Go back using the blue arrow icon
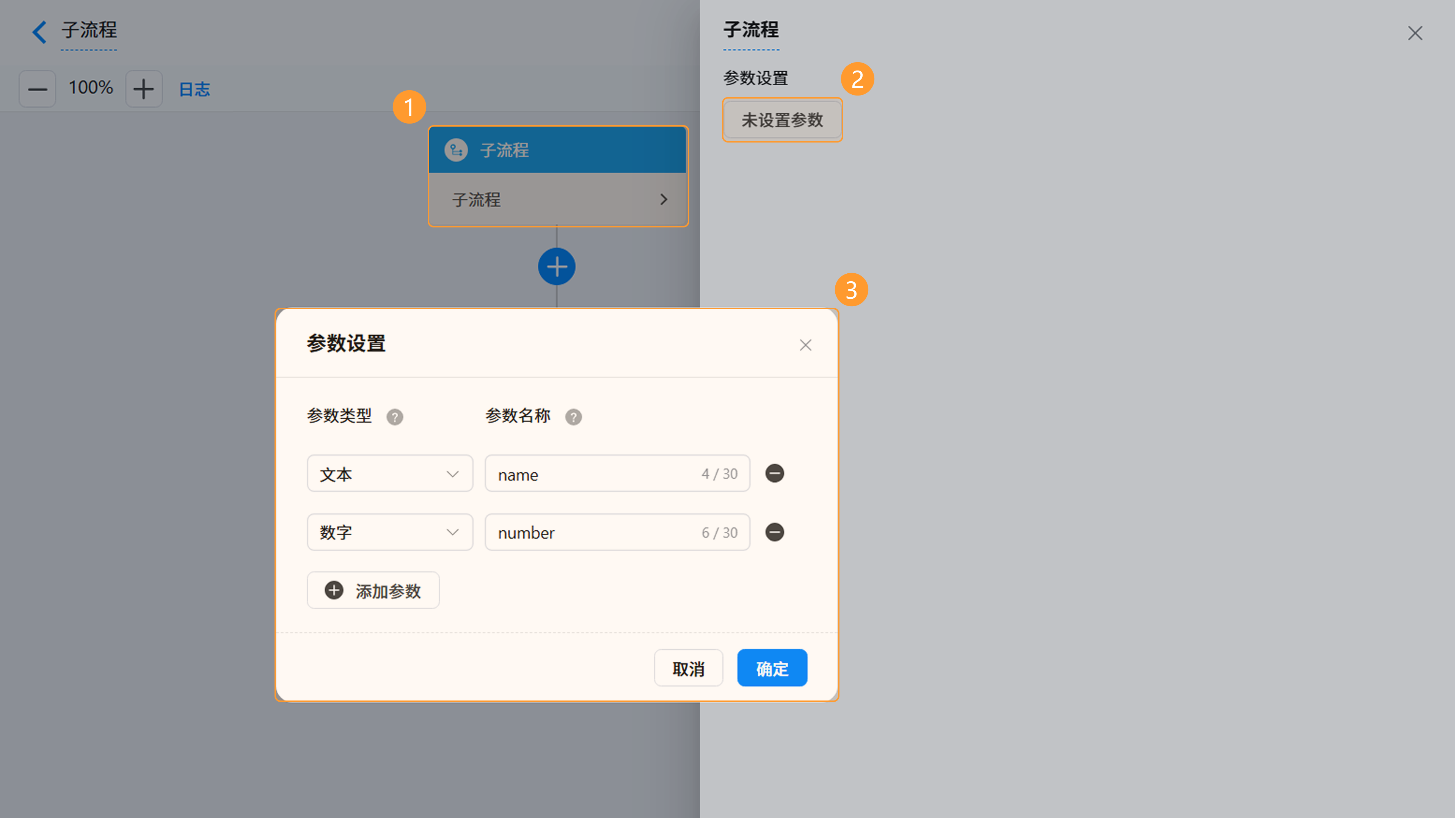Viewport: 1456px width, 818px height. 39,31
